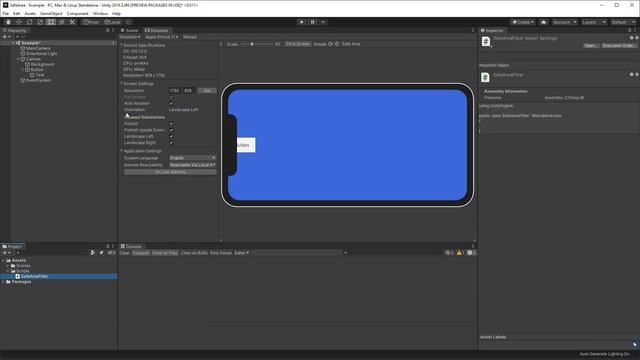The height and width of the screenshot is (360, 640).
Task: Open the File menu
Action: pos(6,13)
